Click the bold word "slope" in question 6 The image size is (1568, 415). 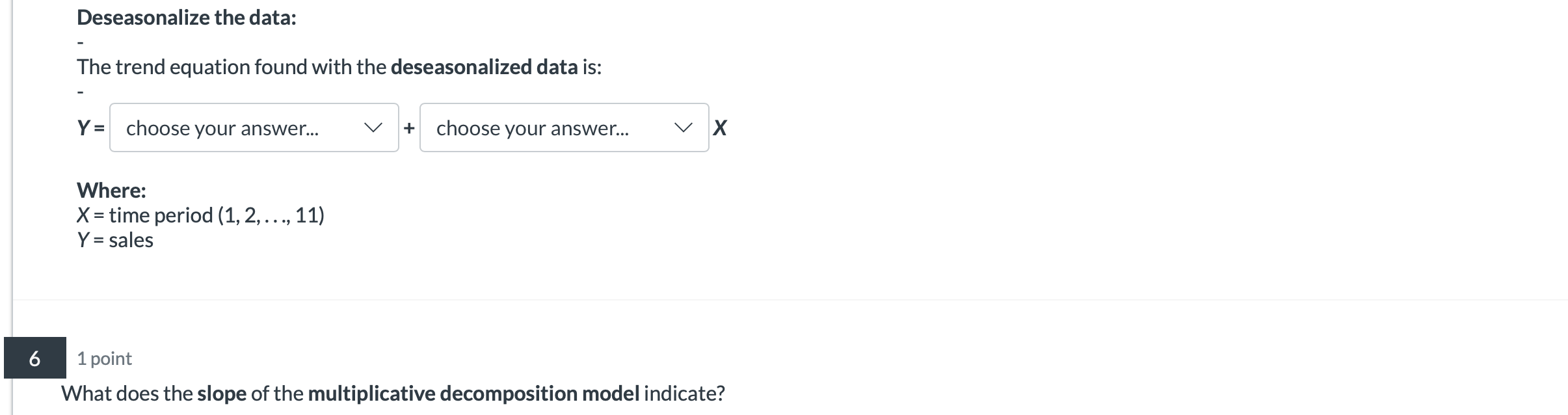pos(222,394)
